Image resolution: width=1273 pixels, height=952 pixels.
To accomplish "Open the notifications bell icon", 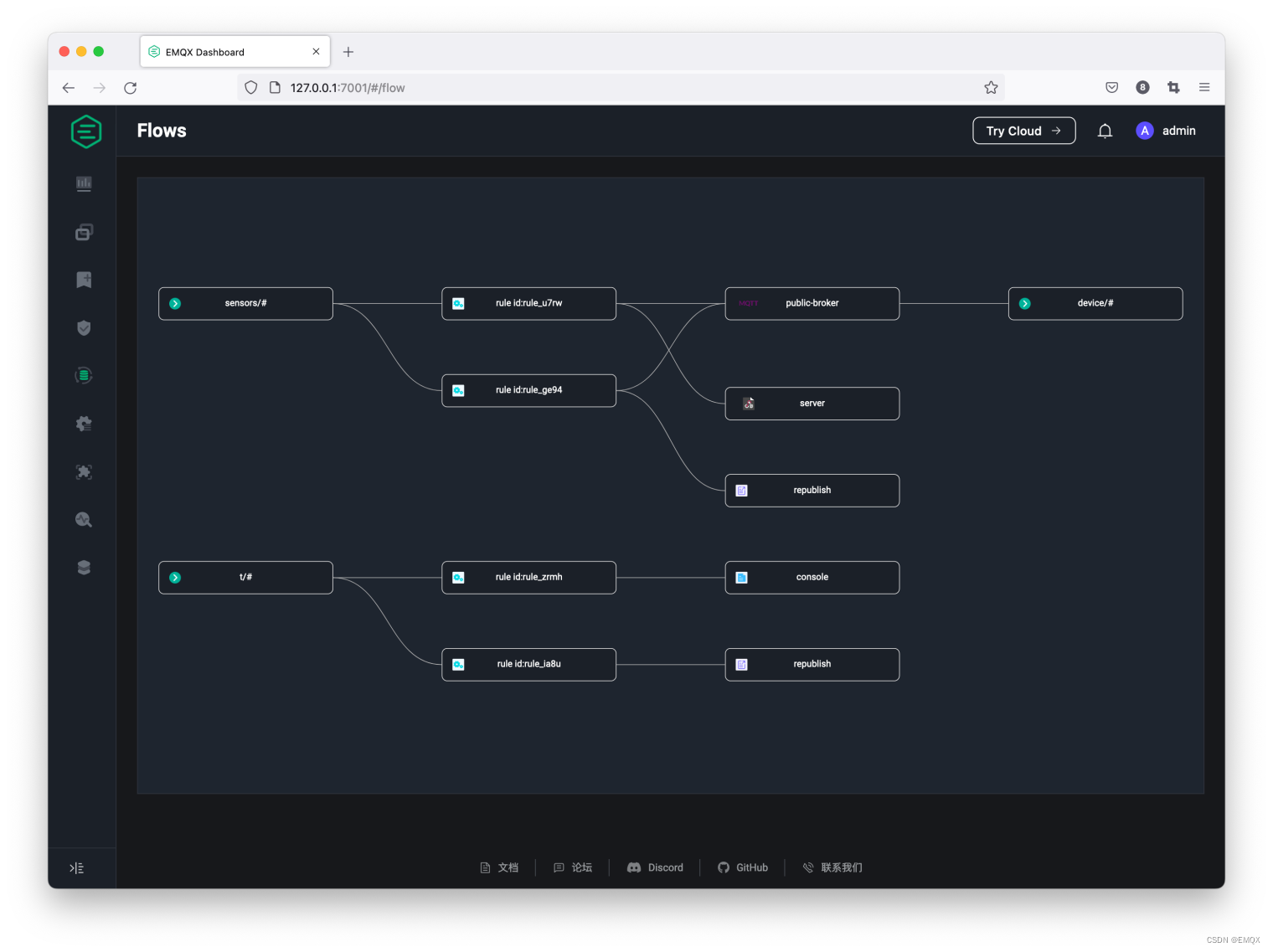I will point(1105,131).
